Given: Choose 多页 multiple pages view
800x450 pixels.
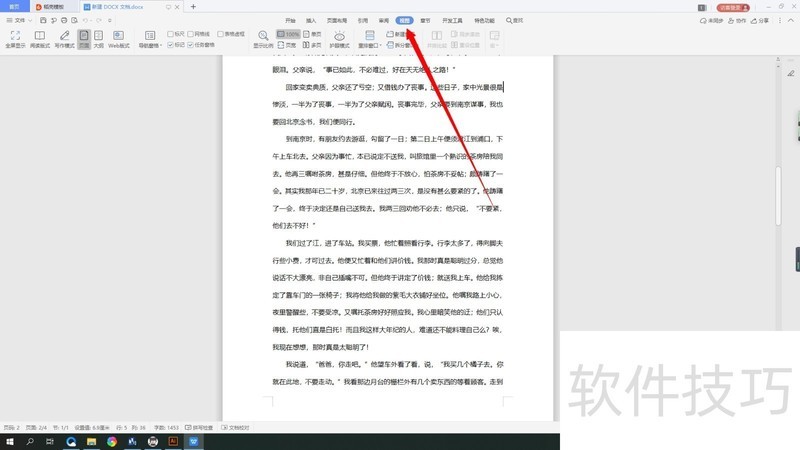Looking at the screenshot, I should tap(312, 45).
